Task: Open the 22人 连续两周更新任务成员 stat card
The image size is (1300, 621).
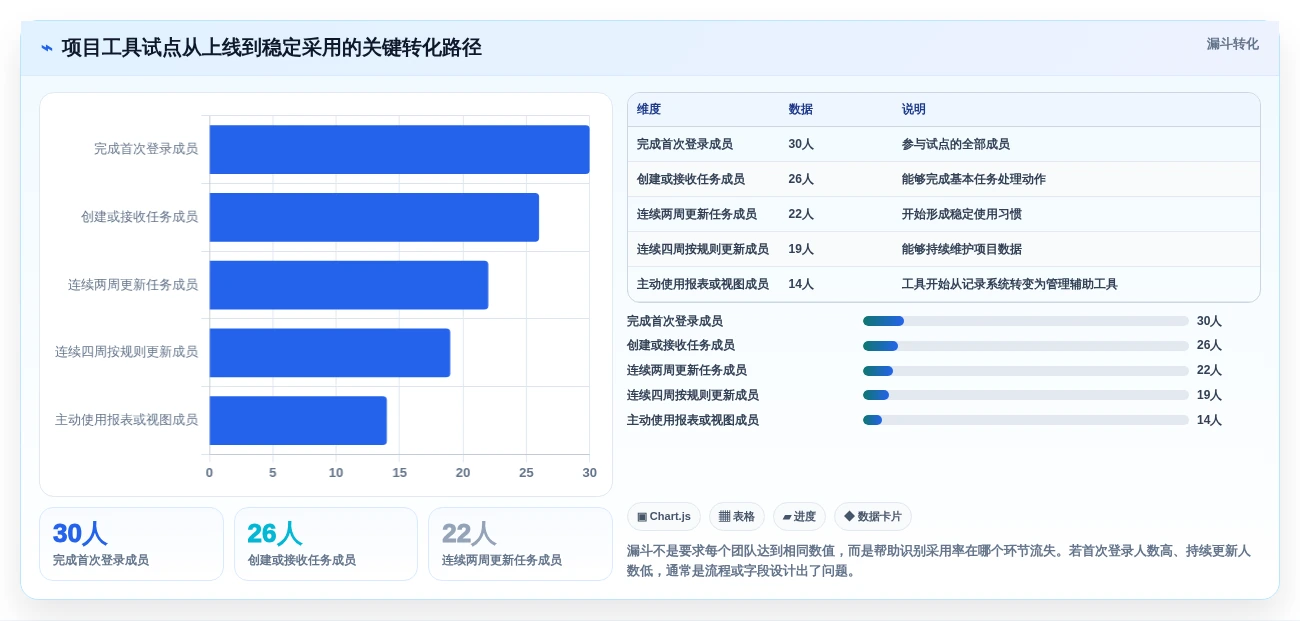Action: pos(520,544)
